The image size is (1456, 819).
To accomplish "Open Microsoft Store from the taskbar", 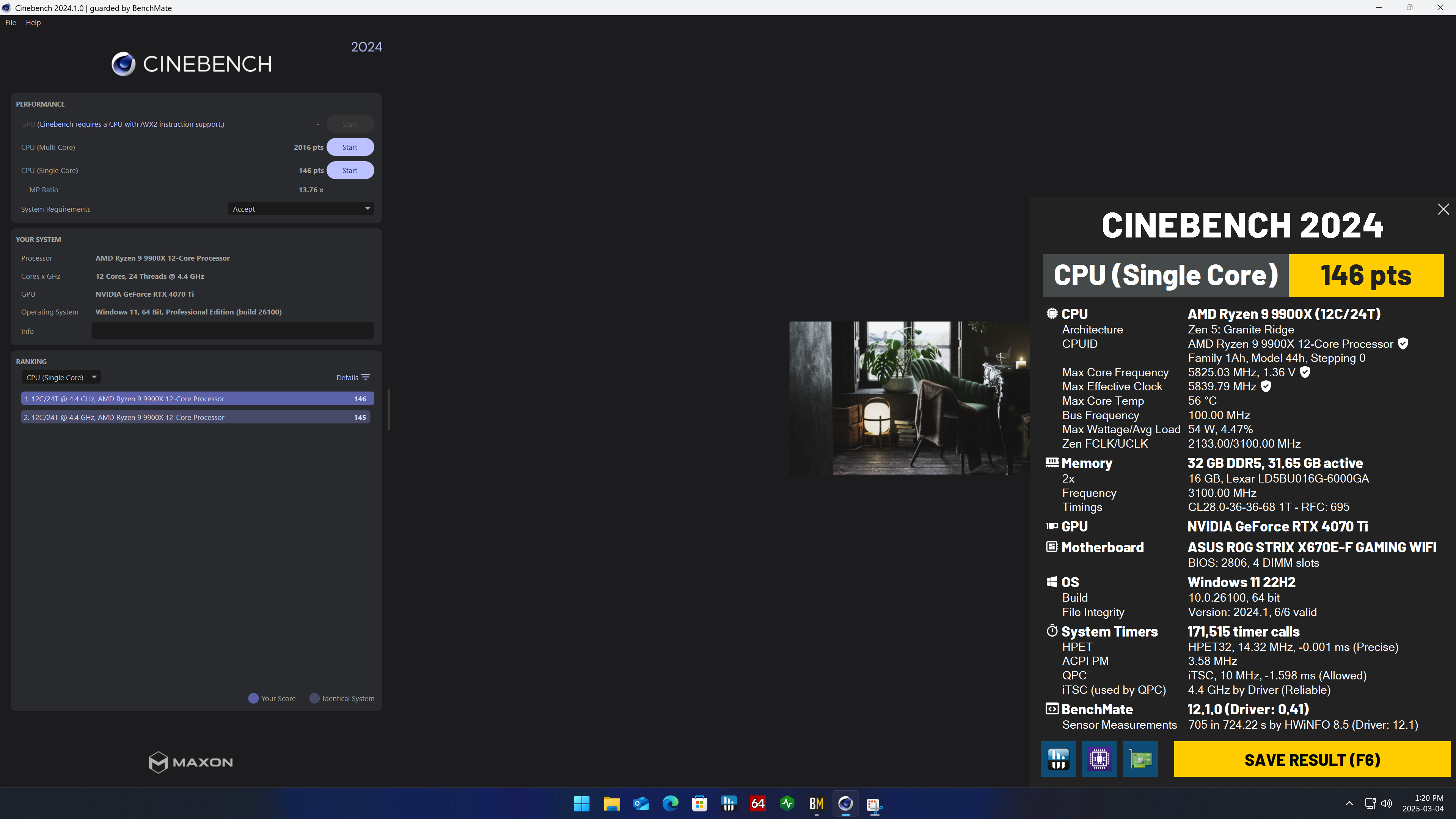I will (700, 804).
